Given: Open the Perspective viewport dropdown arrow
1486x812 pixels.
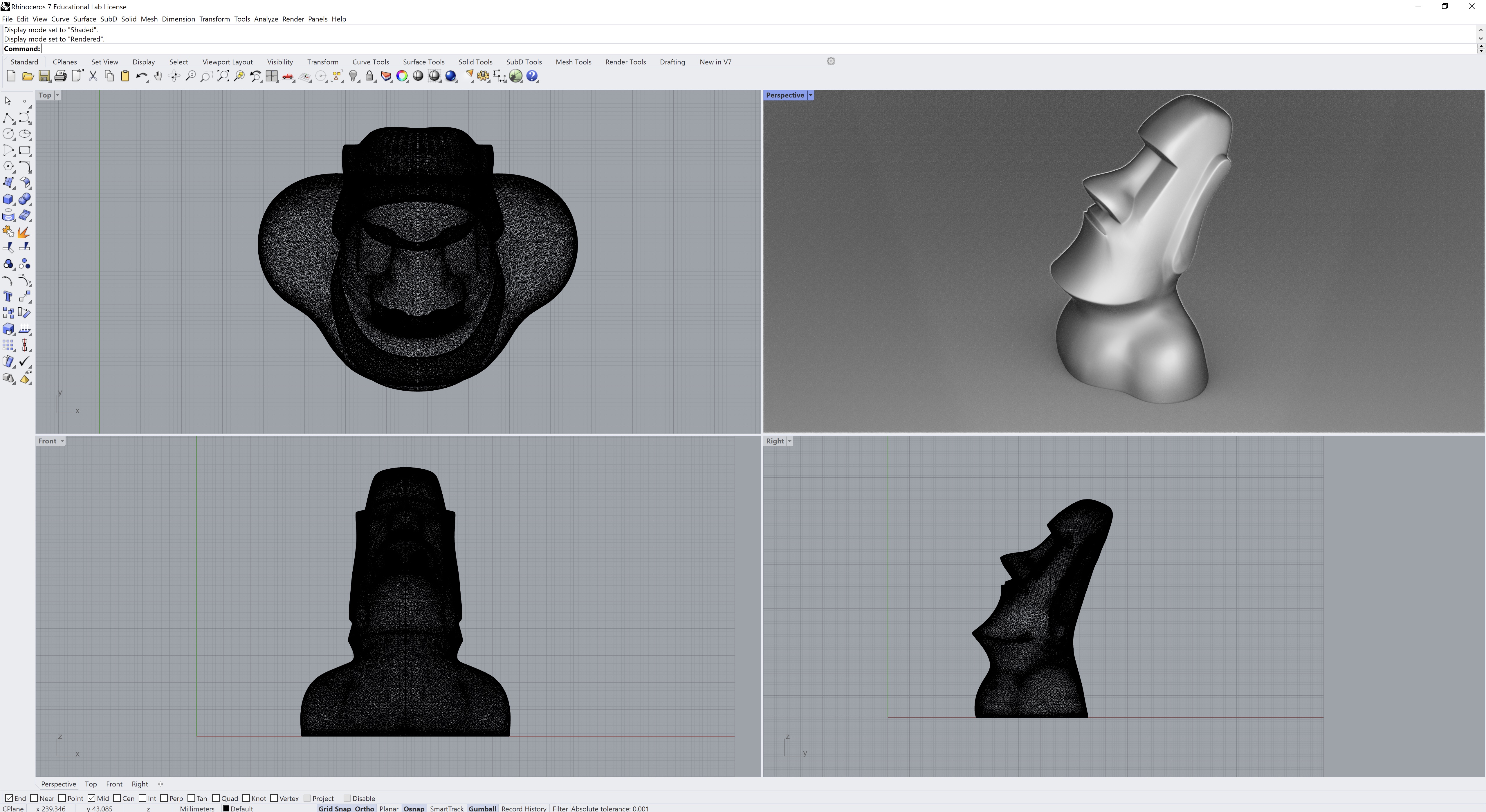Looking at the screenshot, I should click(x=811, y=95).
